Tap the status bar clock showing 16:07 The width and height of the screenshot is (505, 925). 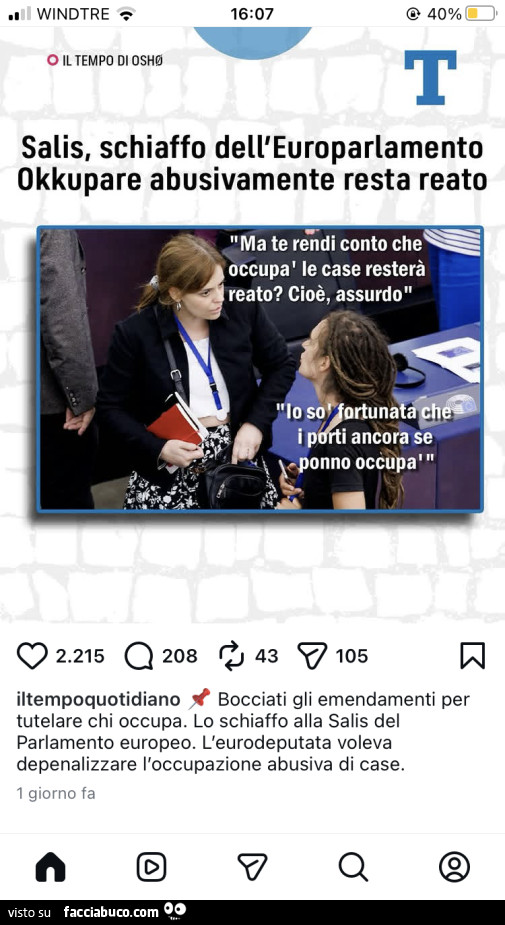tap(252, 14)
